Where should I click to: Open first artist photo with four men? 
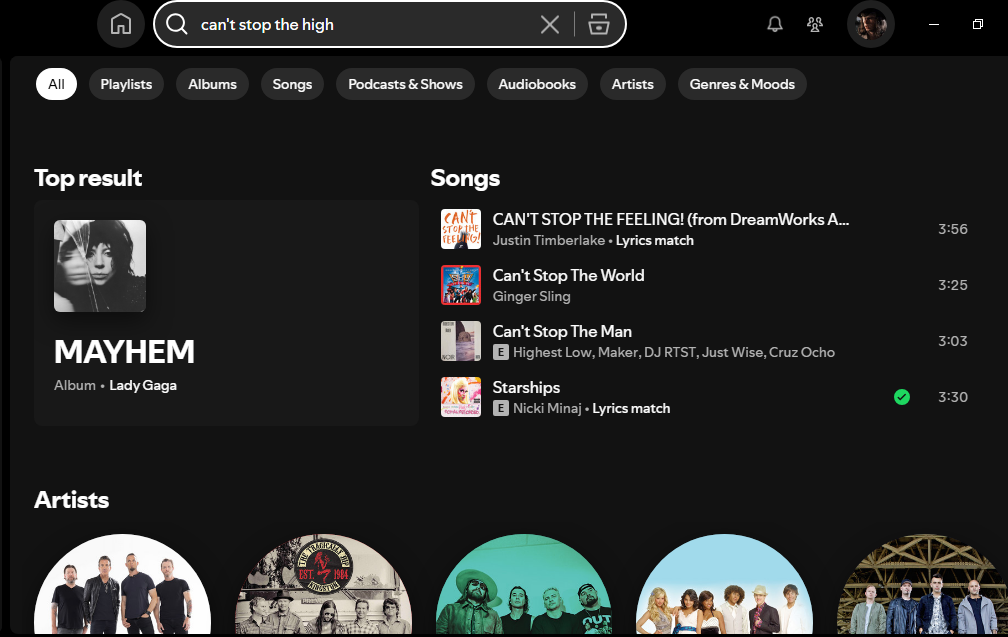click(x=122, y=585)
